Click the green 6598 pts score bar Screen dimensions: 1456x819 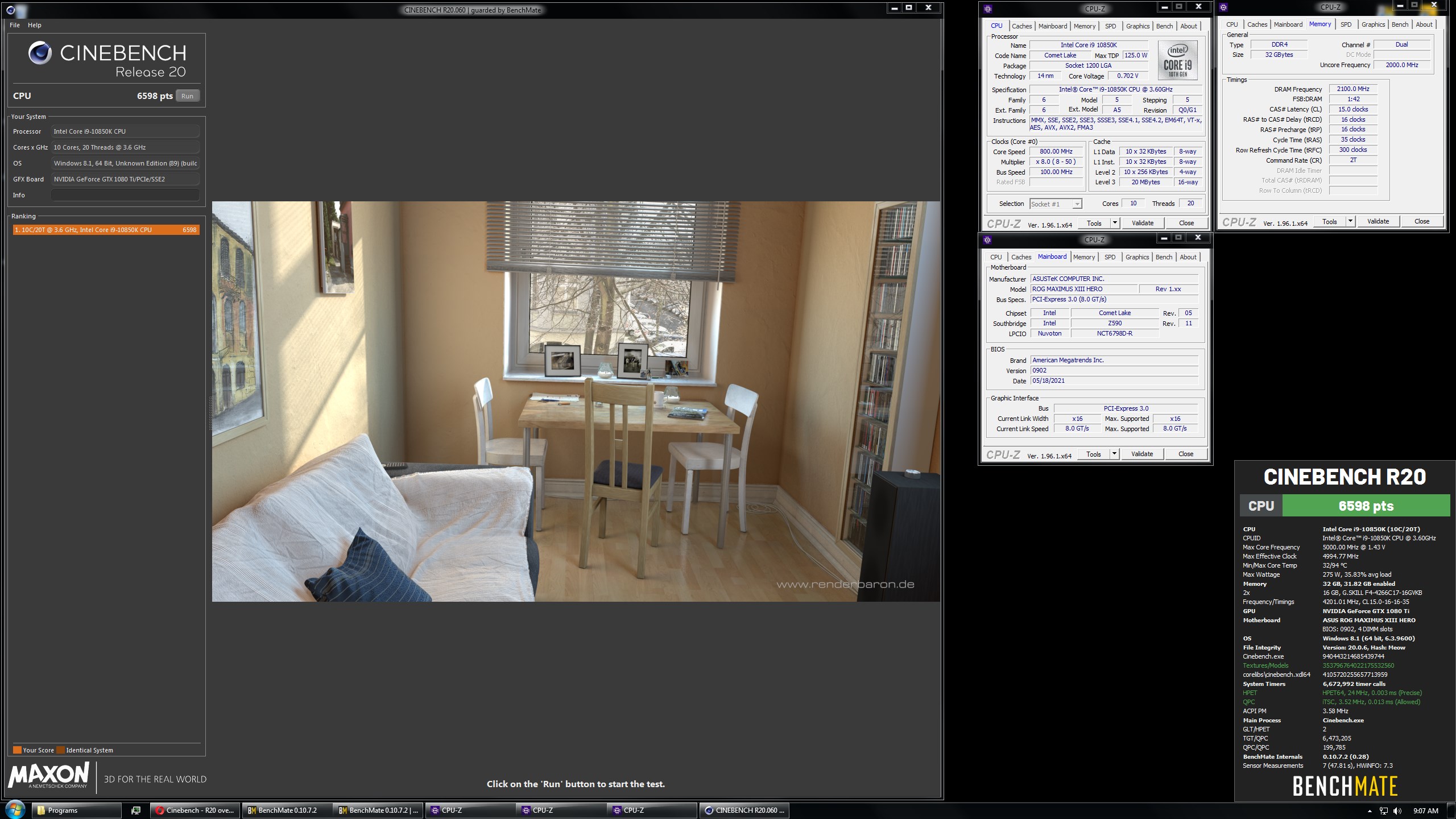pos(1366,506)
